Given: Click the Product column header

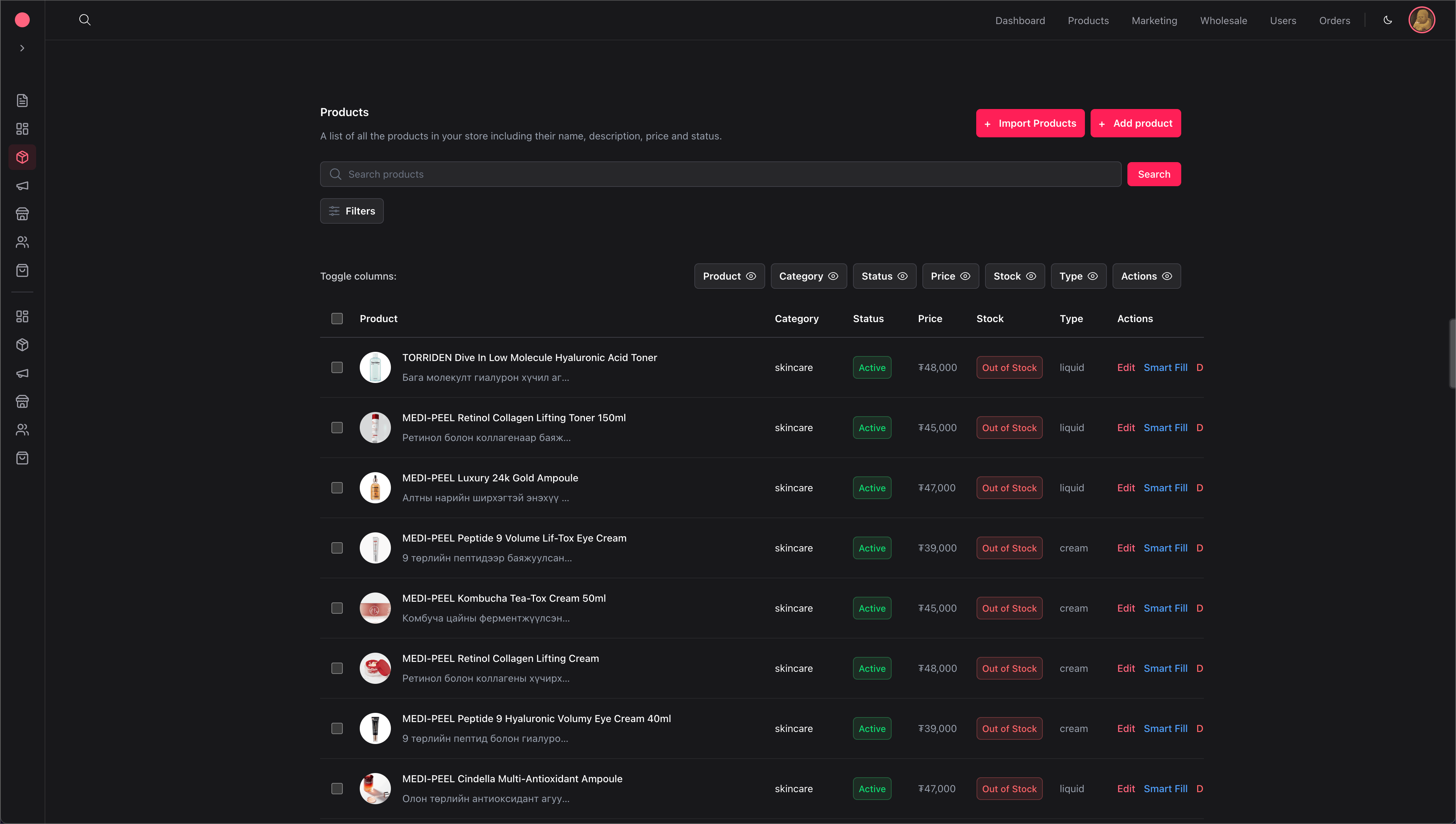Looking at the screenshot, I should pos(378,319).
